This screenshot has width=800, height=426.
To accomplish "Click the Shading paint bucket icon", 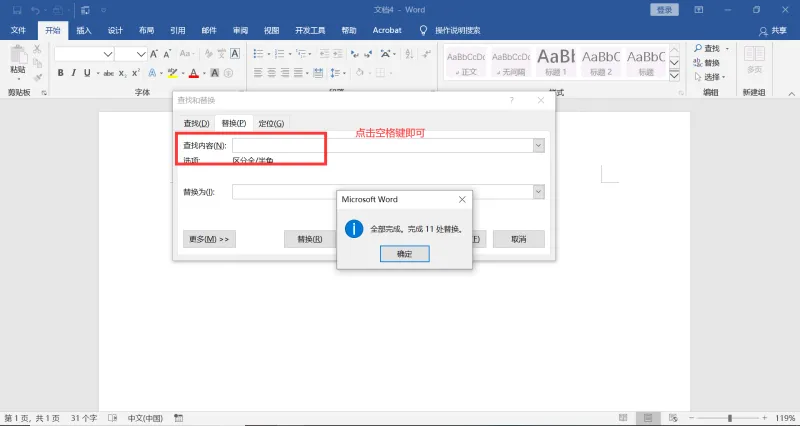I will tap(360, 73).
